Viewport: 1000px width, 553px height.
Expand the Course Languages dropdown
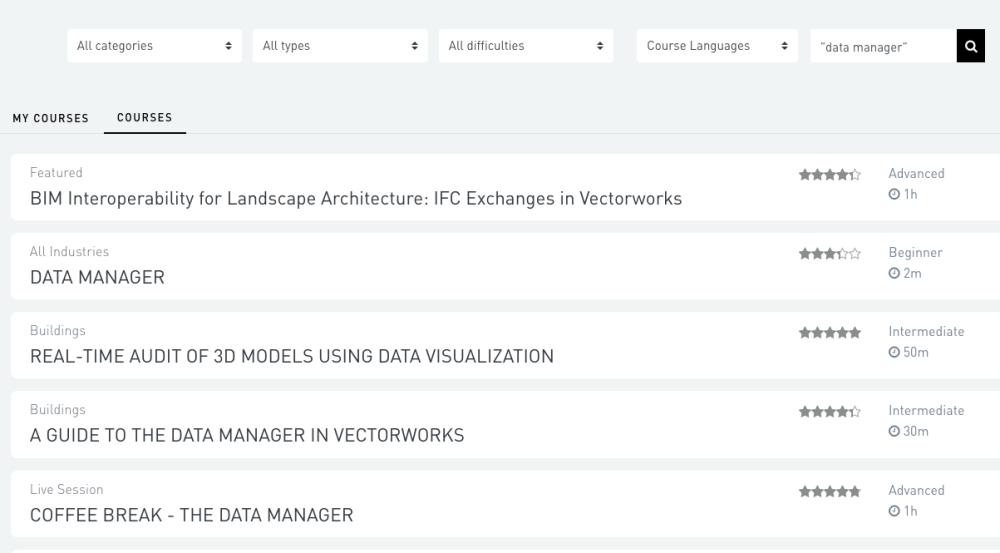tap(717, 46)
